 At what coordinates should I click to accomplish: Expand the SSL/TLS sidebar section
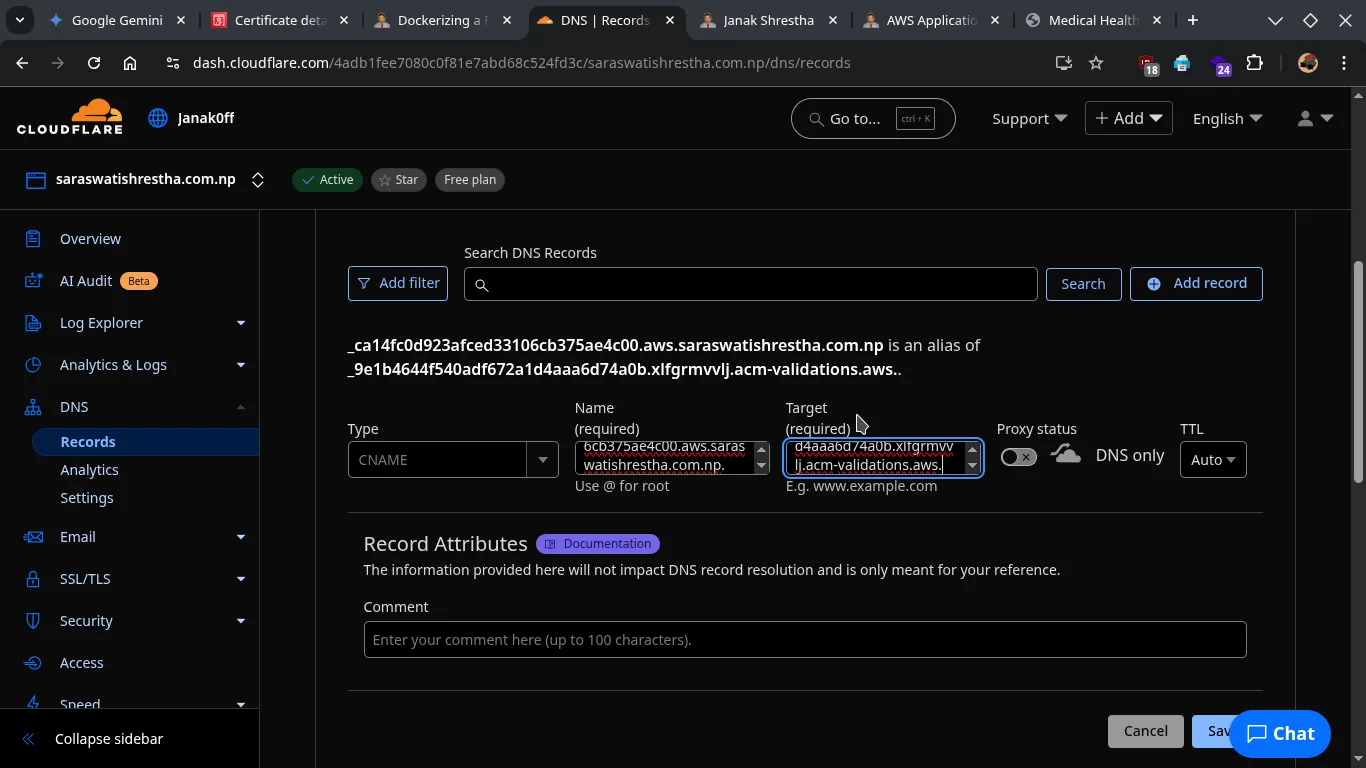[x=240, y=579]
